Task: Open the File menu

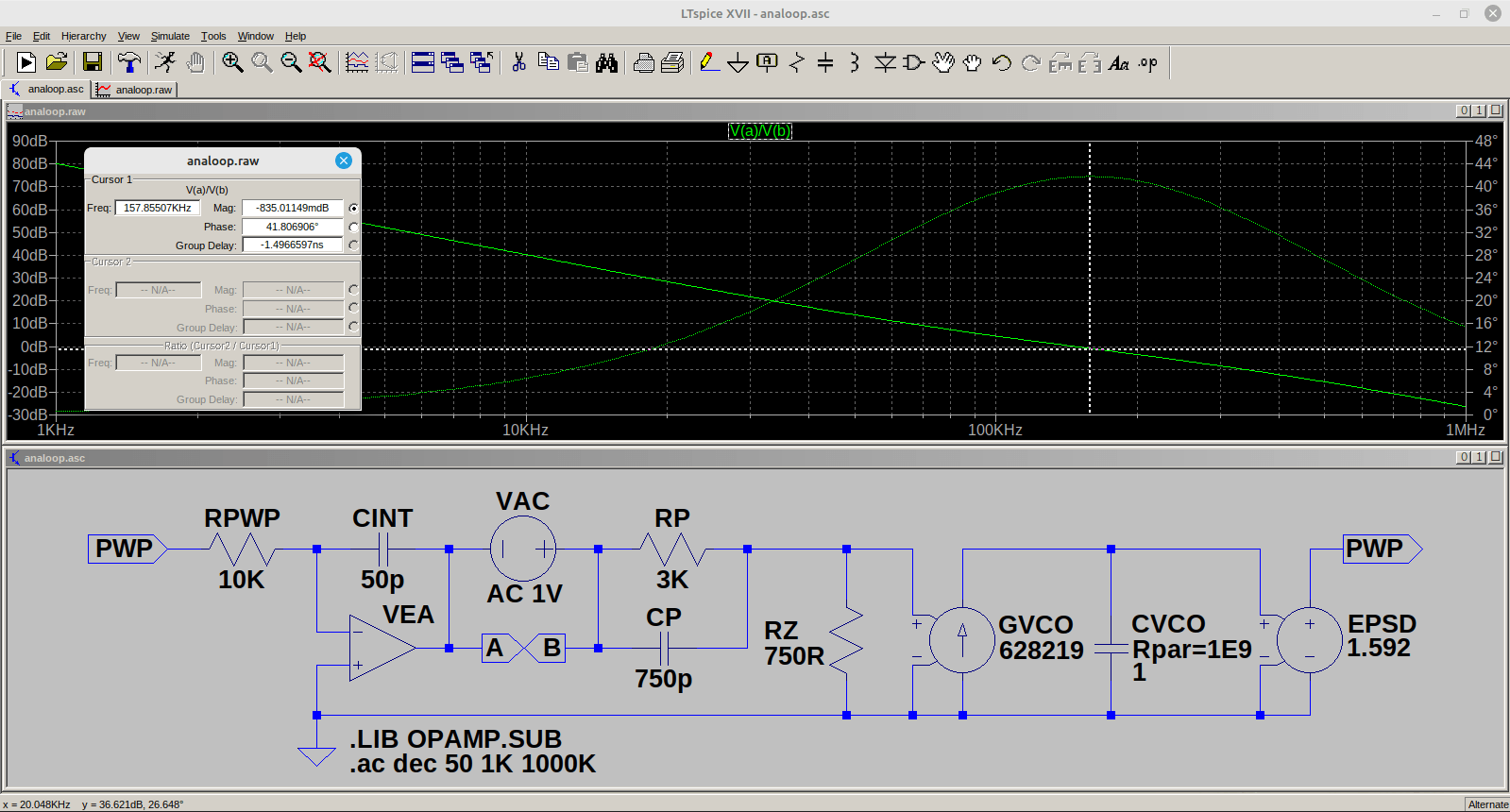Action: pos(13,36)
